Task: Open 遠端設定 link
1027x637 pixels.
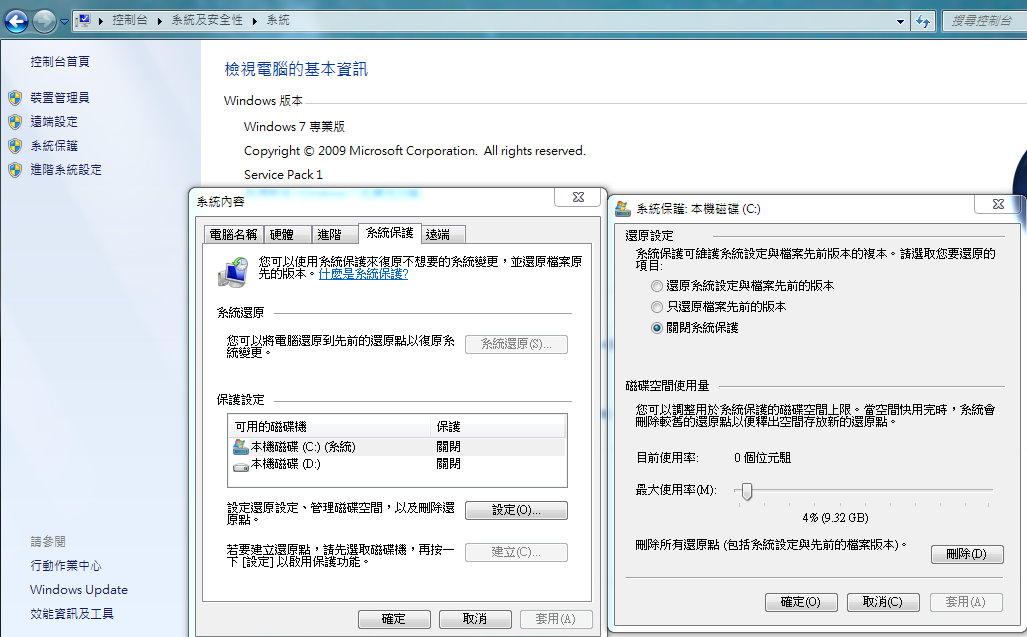Action: (x=54, y=122)
